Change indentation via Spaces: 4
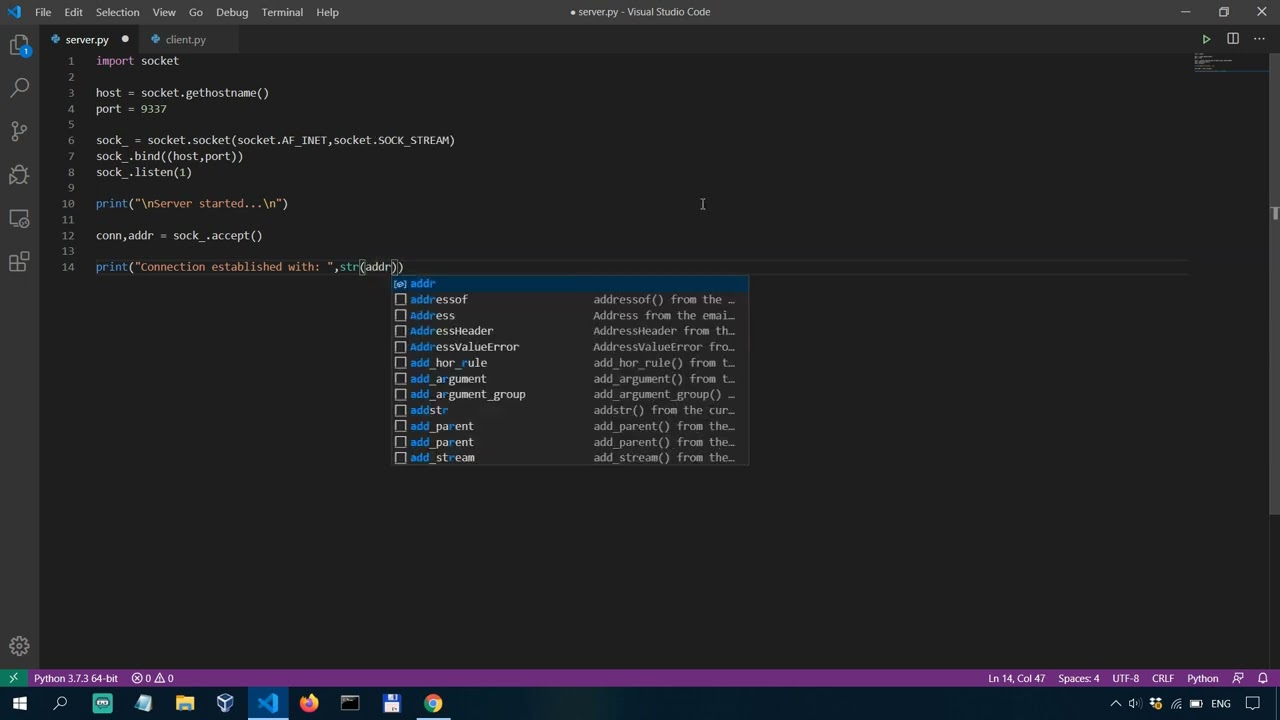 click(x=1078, y=678)
